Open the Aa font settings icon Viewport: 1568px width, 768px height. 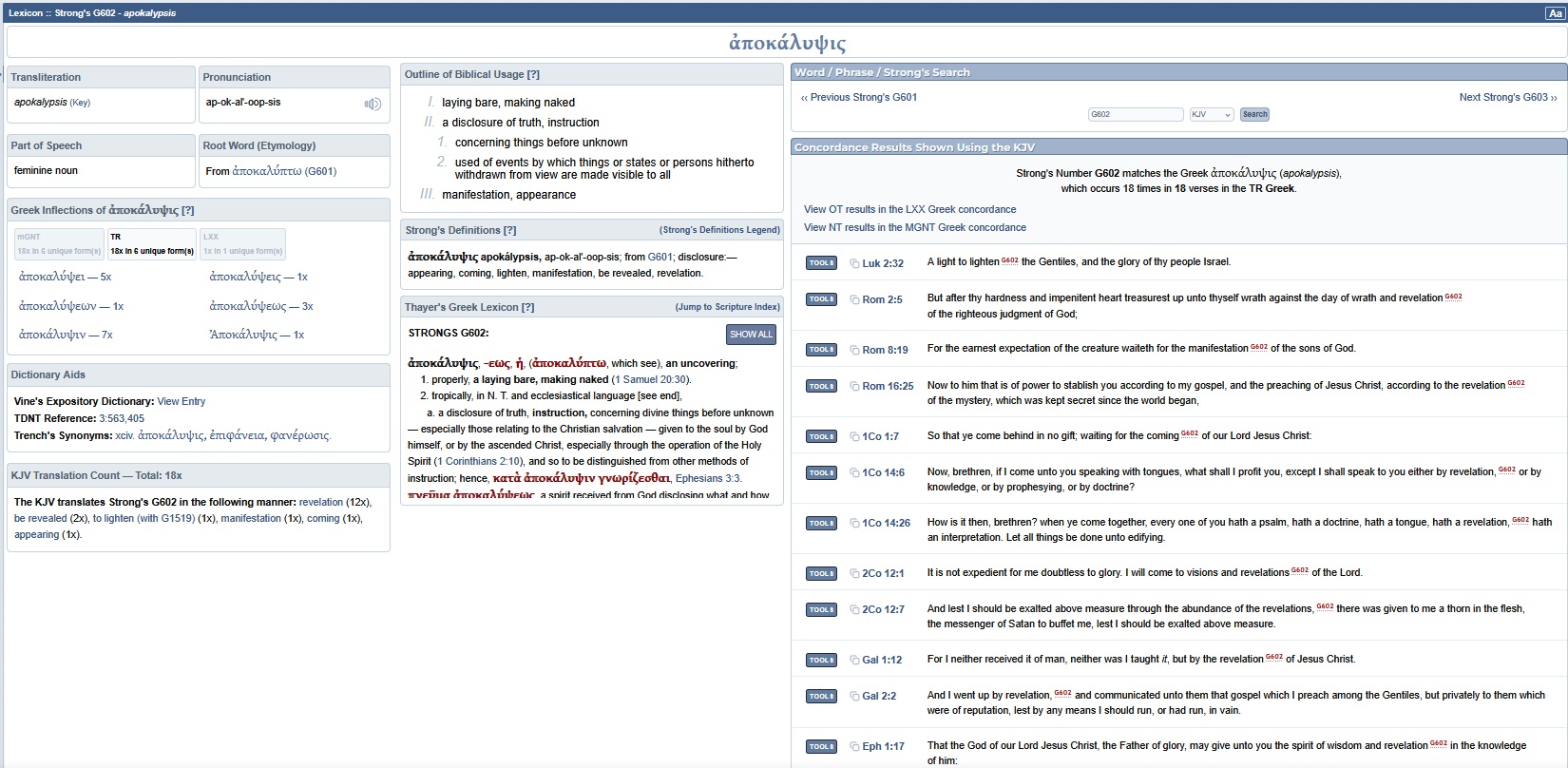[1555, 13]
